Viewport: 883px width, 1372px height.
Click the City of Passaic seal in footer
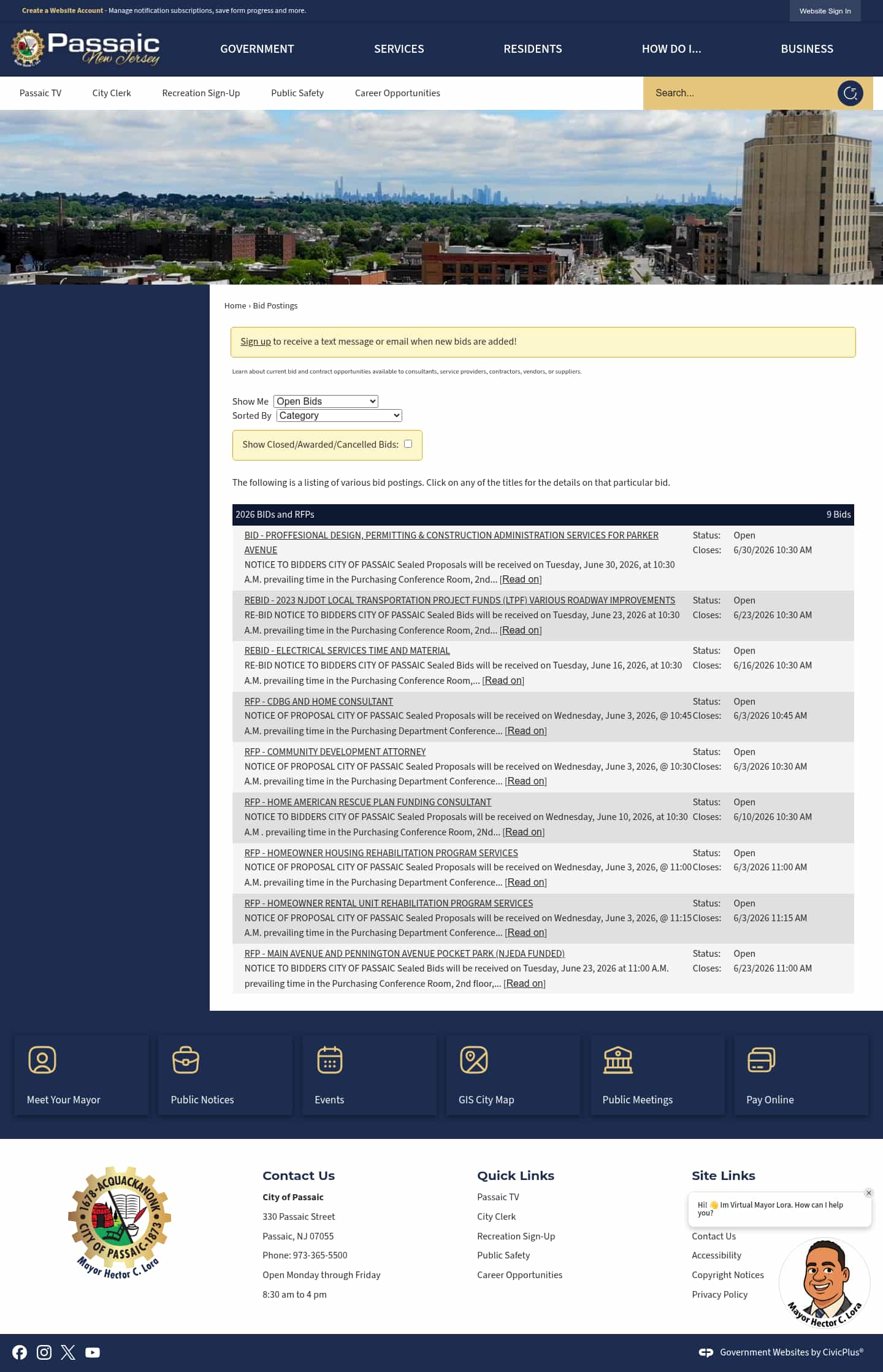(x=119, y=1222)
